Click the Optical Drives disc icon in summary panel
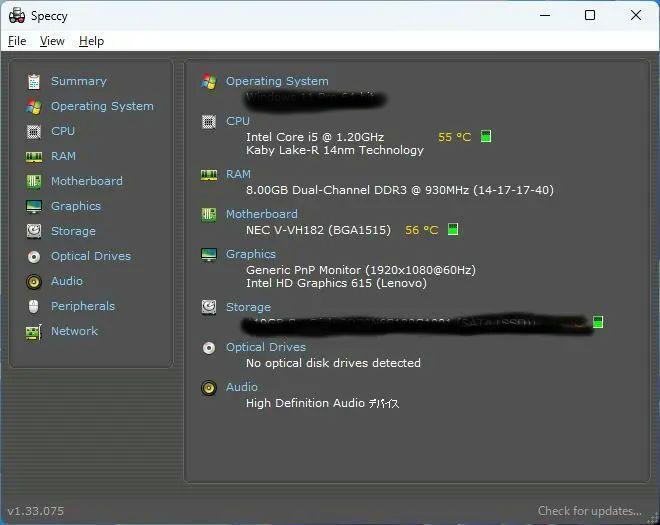This screenshot has height=525, width=660. pyautogui.click(x=209, y=348)
